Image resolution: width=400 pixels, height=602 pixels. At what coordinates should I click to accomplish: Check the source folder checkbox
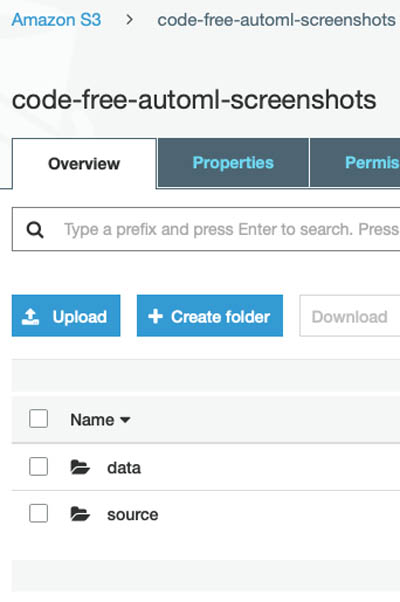[38, 513]
